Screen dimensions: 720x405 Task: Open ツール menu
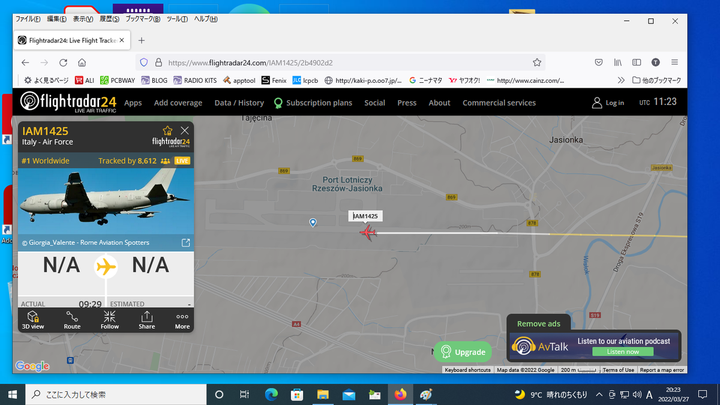click(177, 19)
